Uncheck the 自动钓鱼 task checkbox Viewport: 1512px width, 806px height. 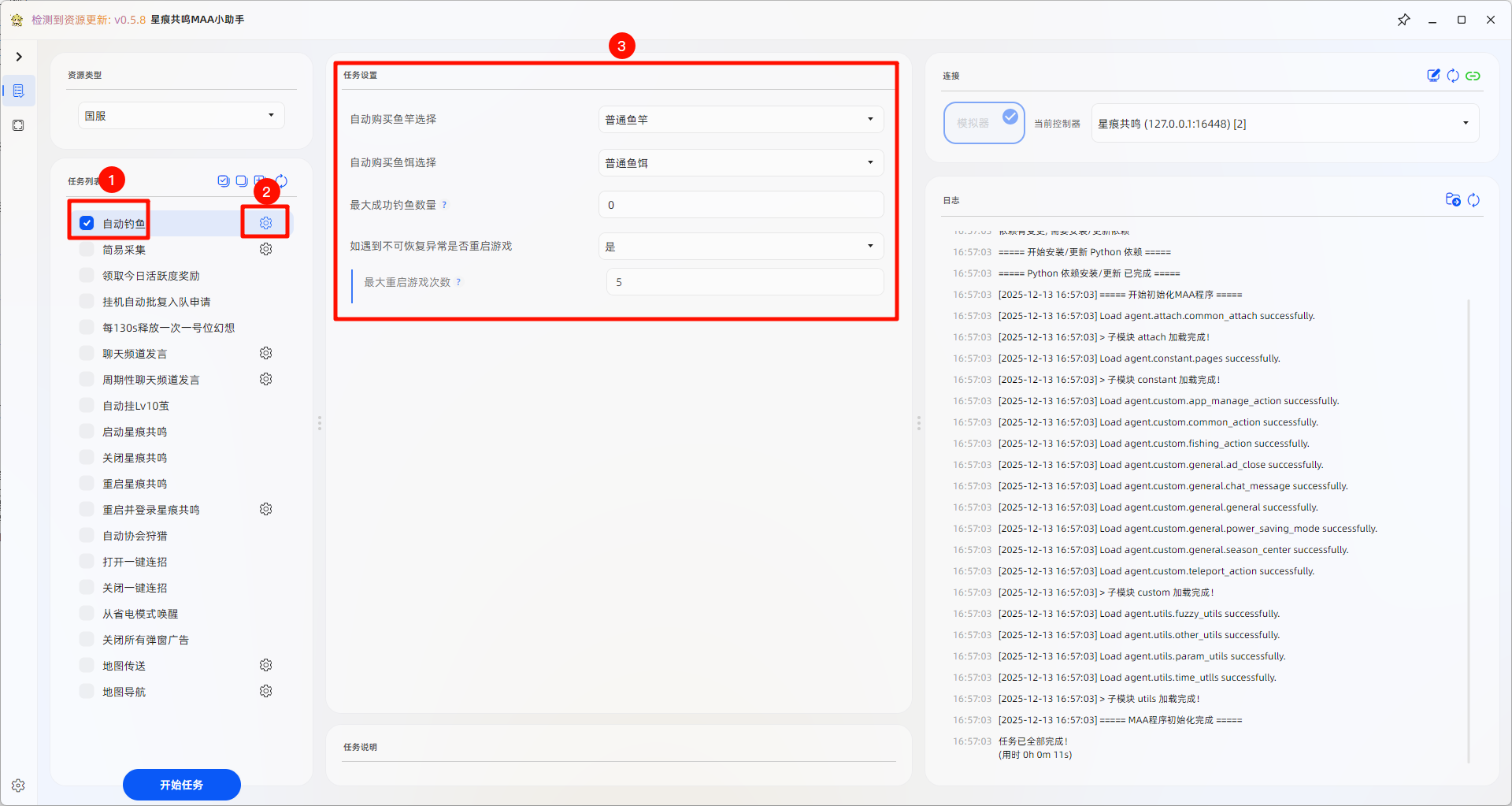point(87,223)
